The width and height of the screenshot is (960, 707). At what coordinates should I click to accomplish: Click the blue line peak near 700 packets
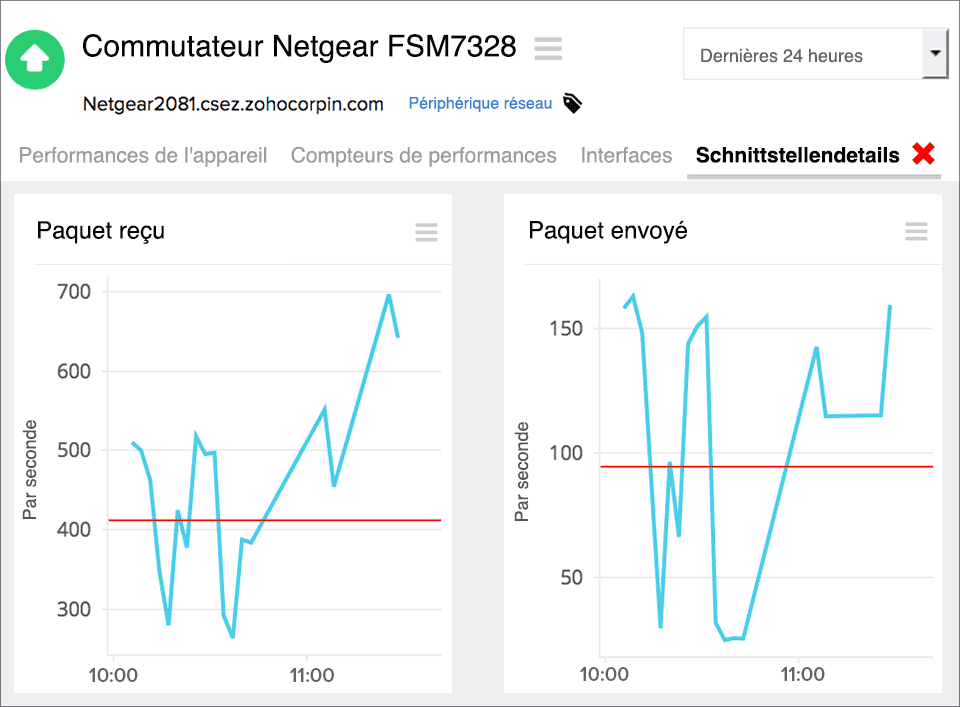(389, 296)
